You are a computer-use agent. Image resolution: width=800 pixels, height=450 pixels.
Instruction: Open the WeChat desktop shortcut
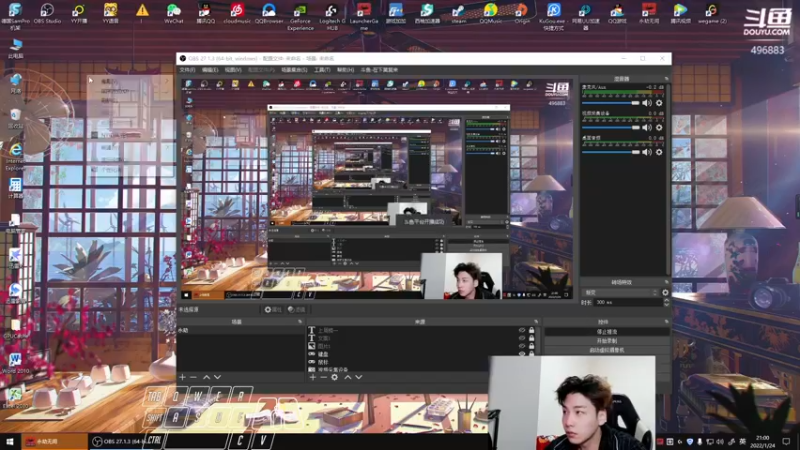coord(173,13)
